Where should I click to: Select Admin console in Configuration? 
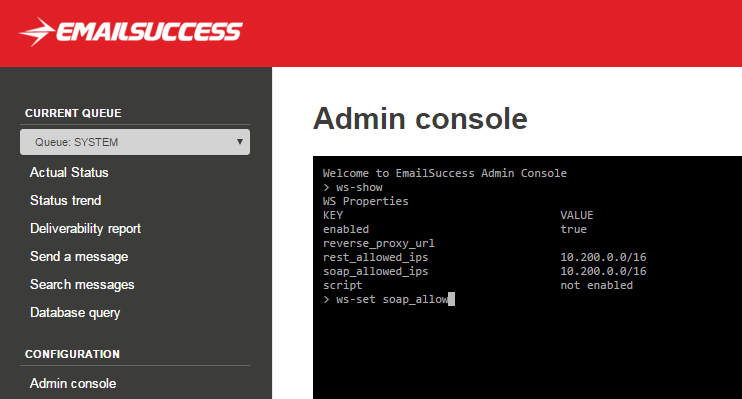coord(73,383)
